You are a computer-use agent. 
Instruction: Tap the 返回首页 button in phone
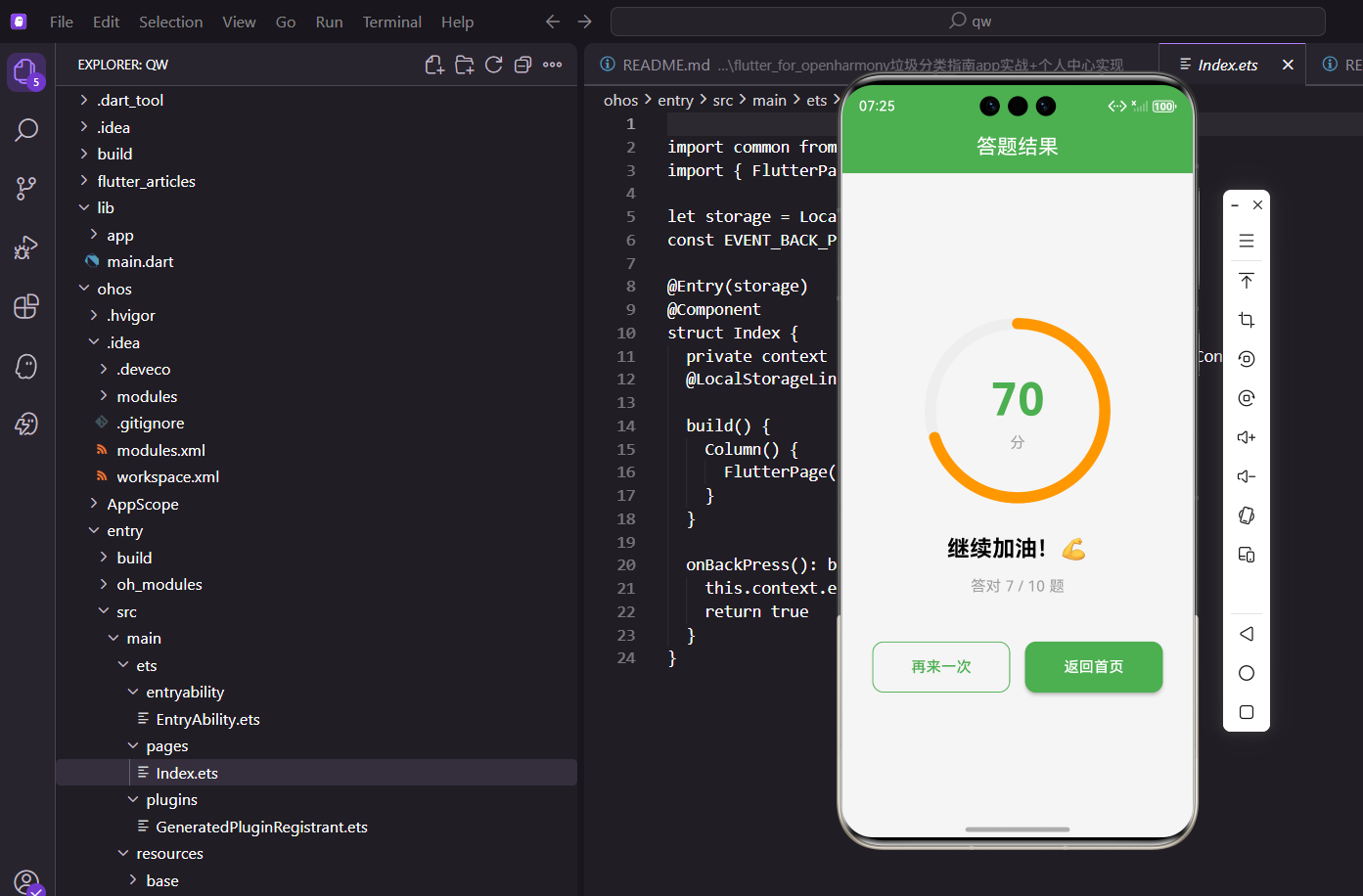pyautogui.click(x=1094, y=667)
